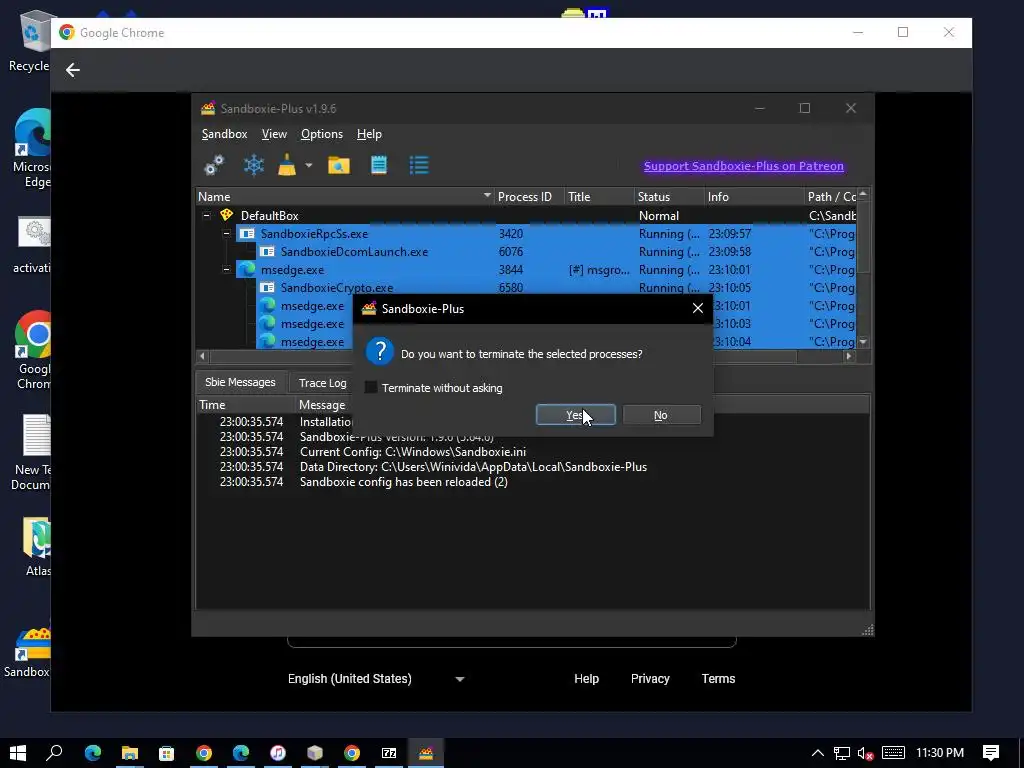Open the Privacy link
The width and height of the screenshot is (1024, 768).
(650, 679)
